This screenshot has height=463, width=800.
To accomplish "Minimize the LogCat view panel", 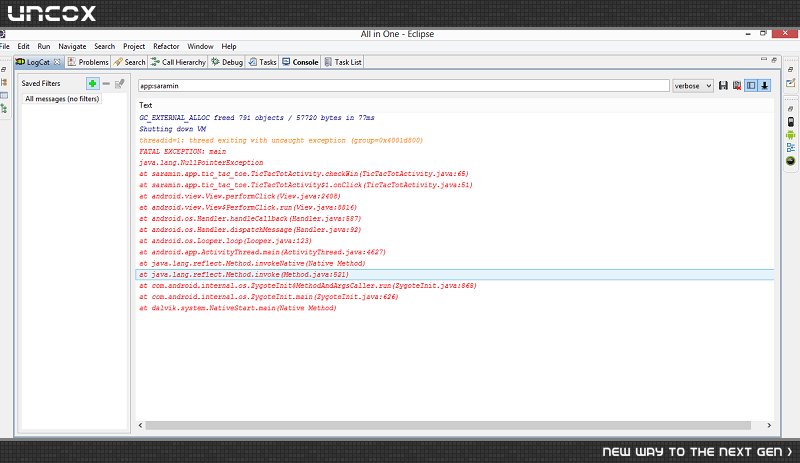I will (764, 60).
